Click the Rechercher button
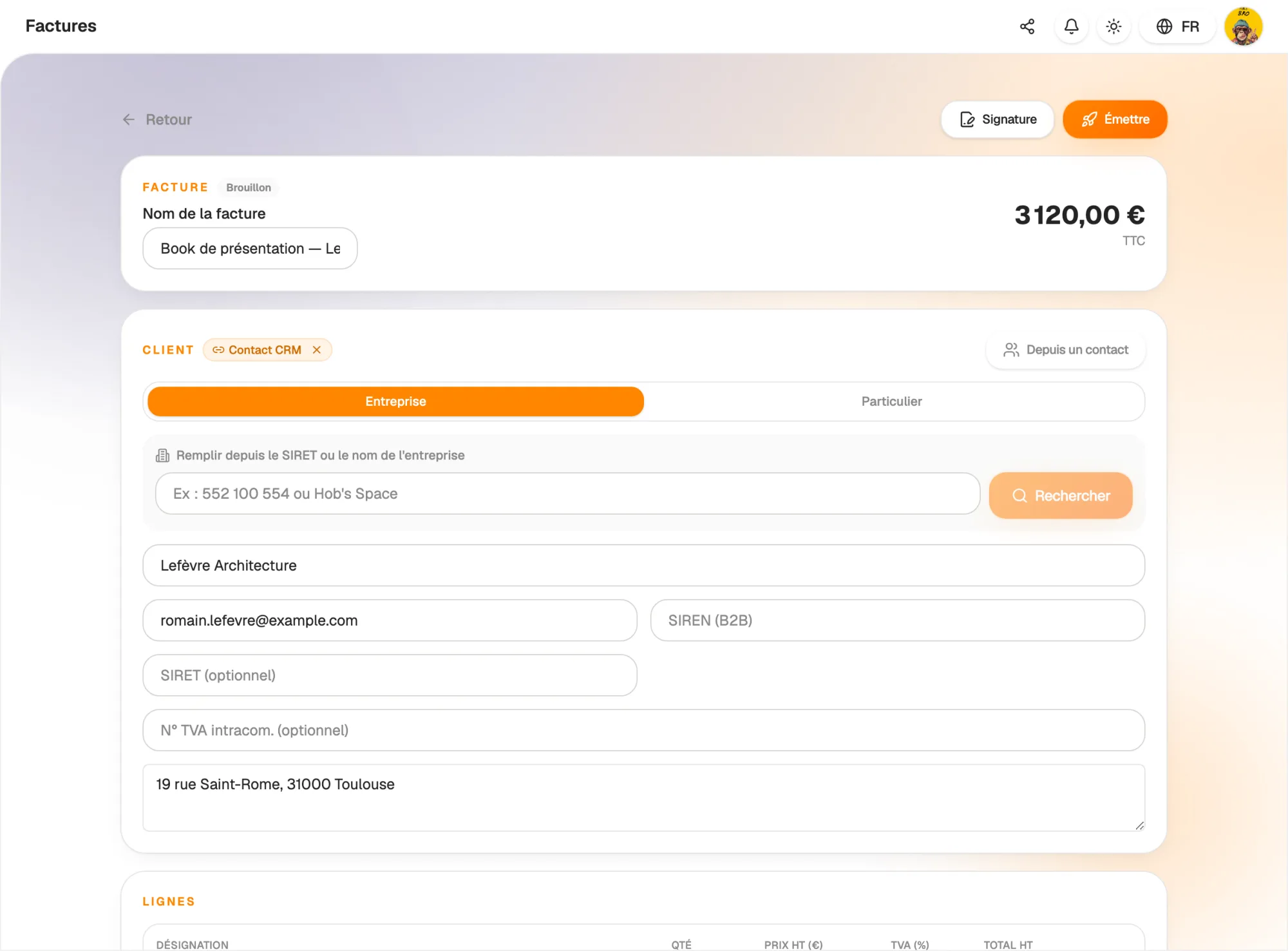This screenshot has width=1288, height=951. click(x=1061, y=495)
